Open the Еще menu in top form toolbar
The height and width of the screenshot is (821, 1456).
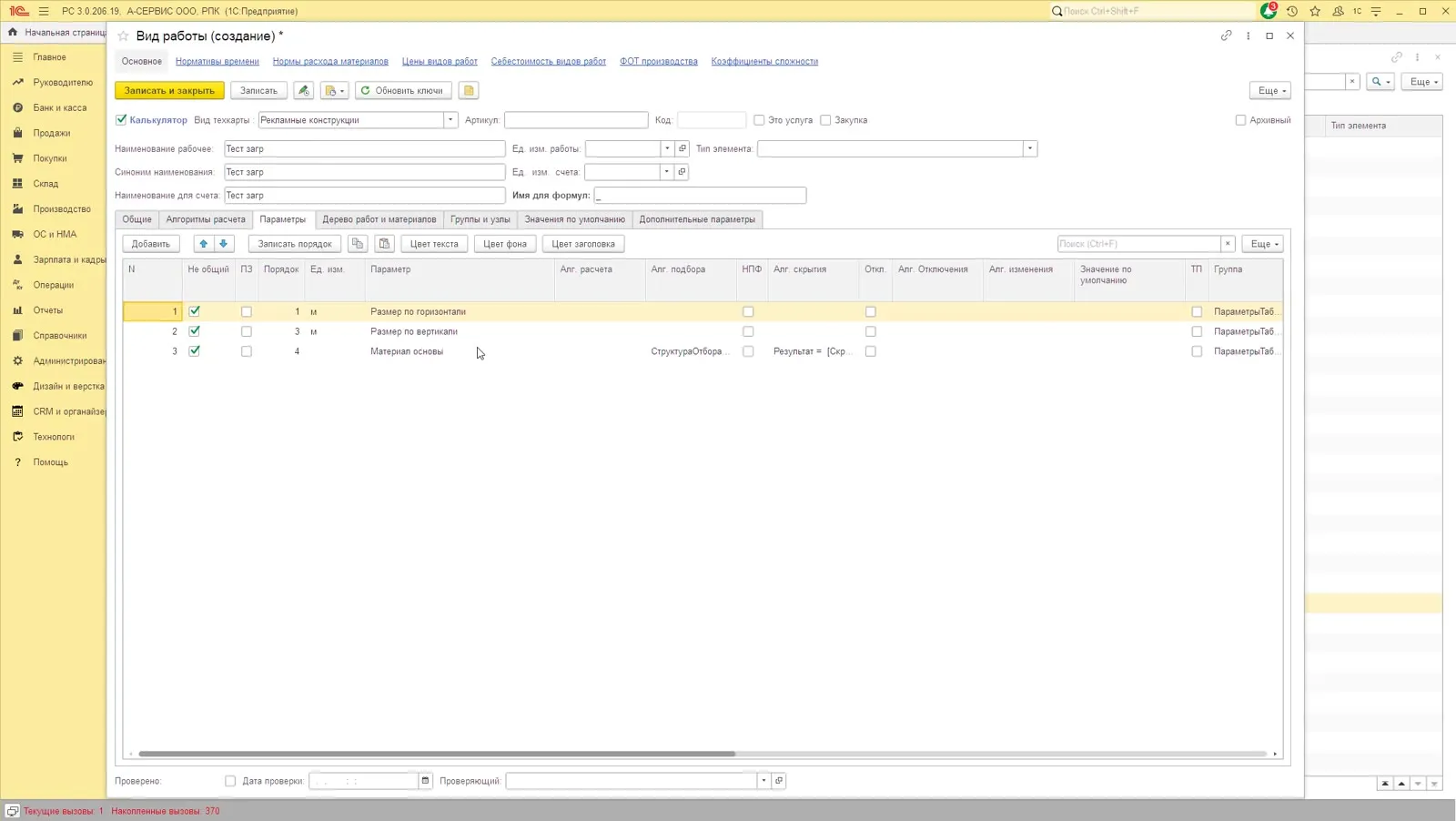tap(1270, 90)
